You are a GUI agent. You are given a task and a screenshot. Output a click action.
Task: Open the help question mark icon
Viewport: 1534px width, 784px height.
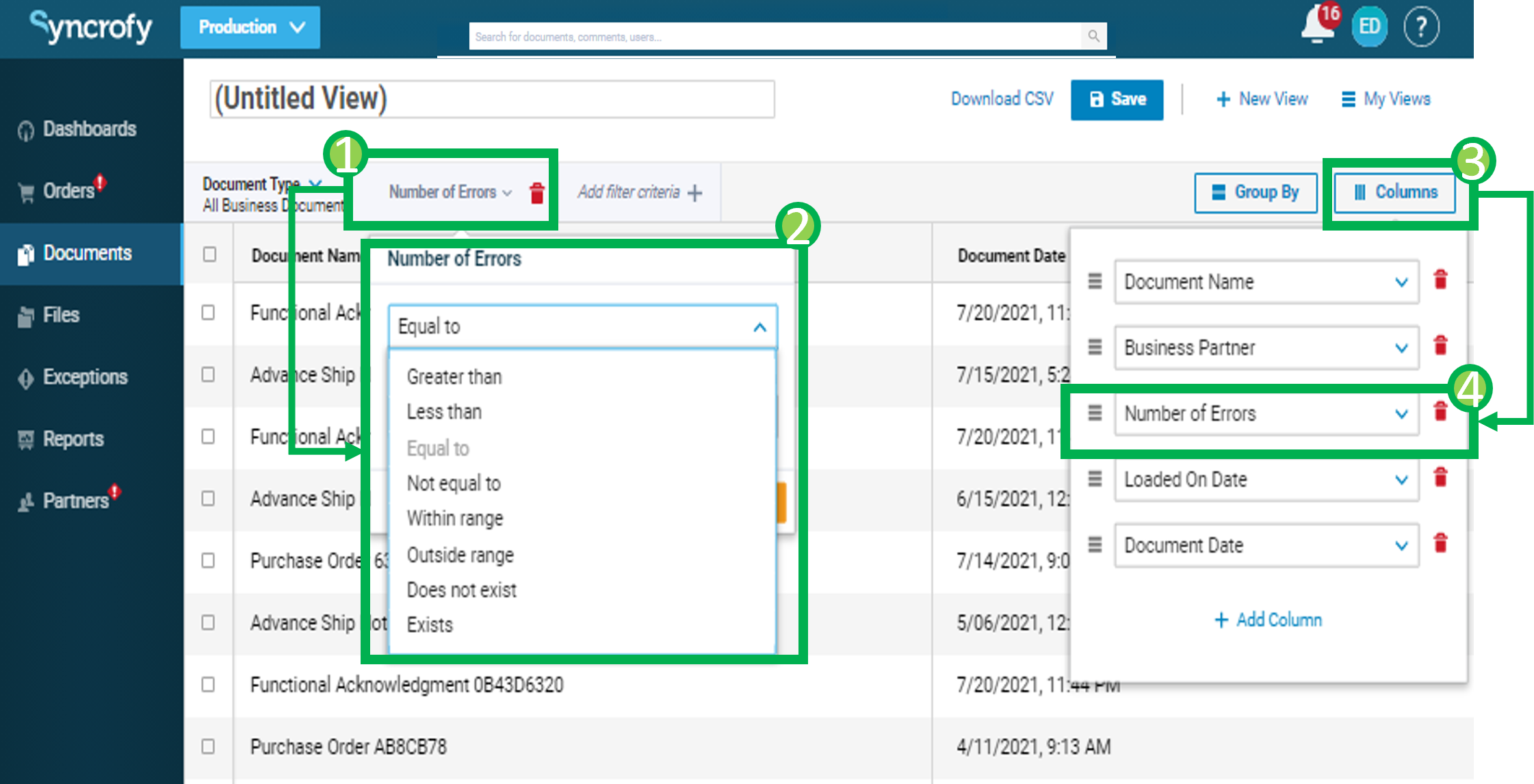[x=1422, y=27]
